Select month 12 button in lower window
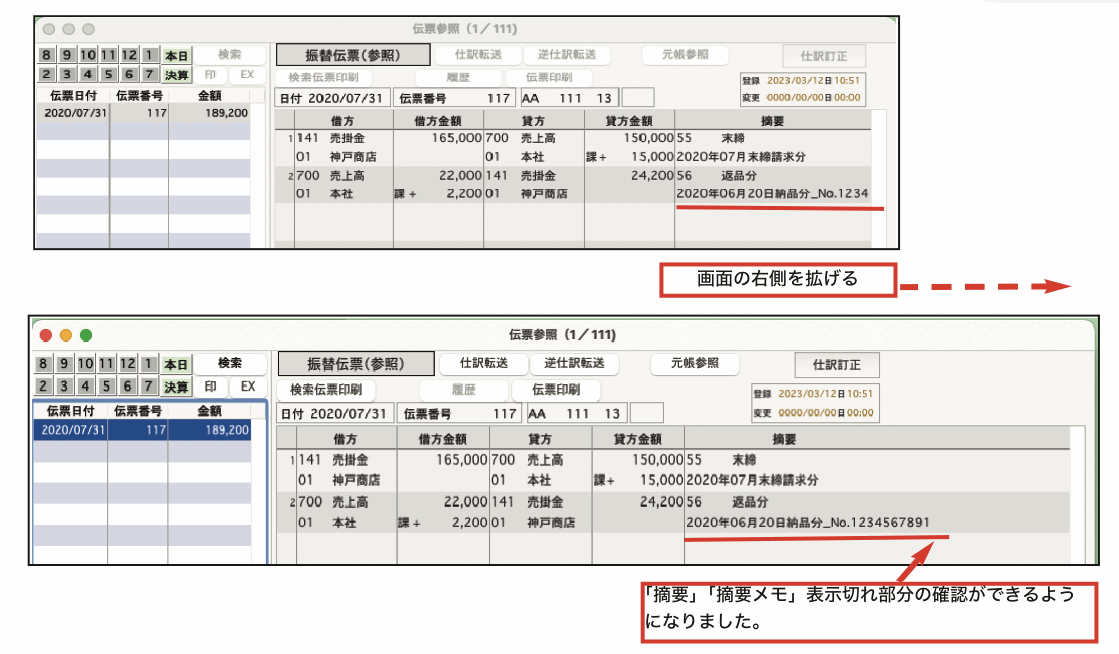Screen dimensions: 1119x654 (x=128, y=365)
